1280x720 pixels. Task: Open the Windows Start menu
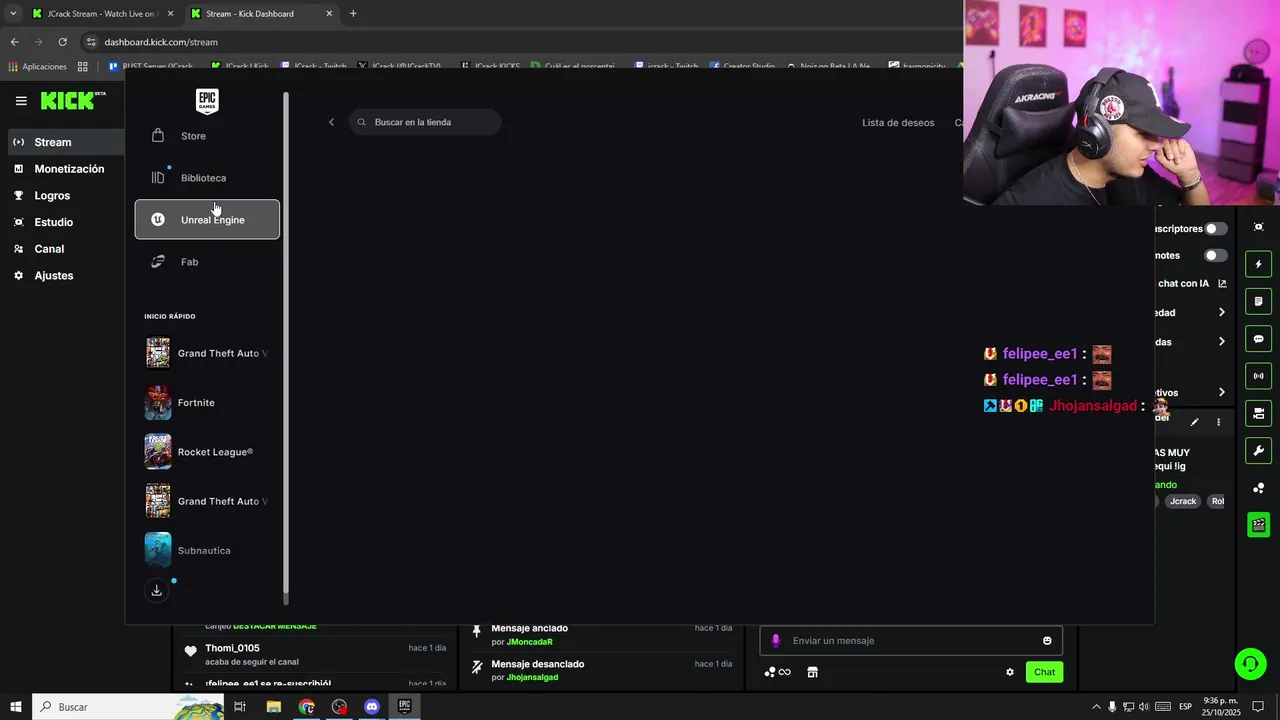coord(16,707)
